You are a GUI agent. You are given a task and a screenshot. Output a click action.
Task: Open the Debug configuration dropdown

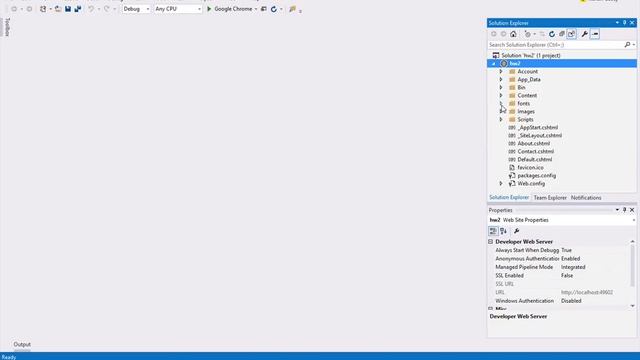(136, 9)
